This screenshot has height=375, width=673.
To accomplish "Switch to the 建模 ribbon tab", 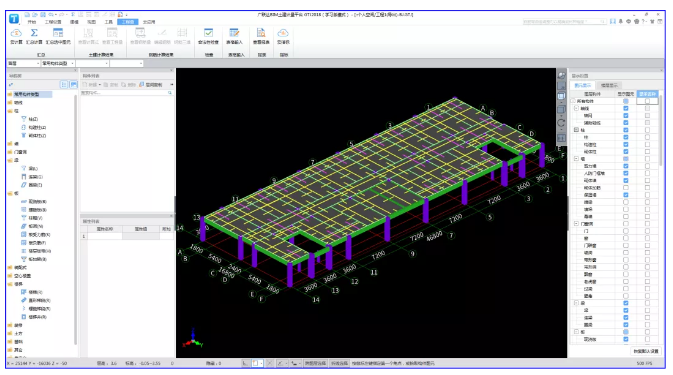I will (x=74, y=22).
